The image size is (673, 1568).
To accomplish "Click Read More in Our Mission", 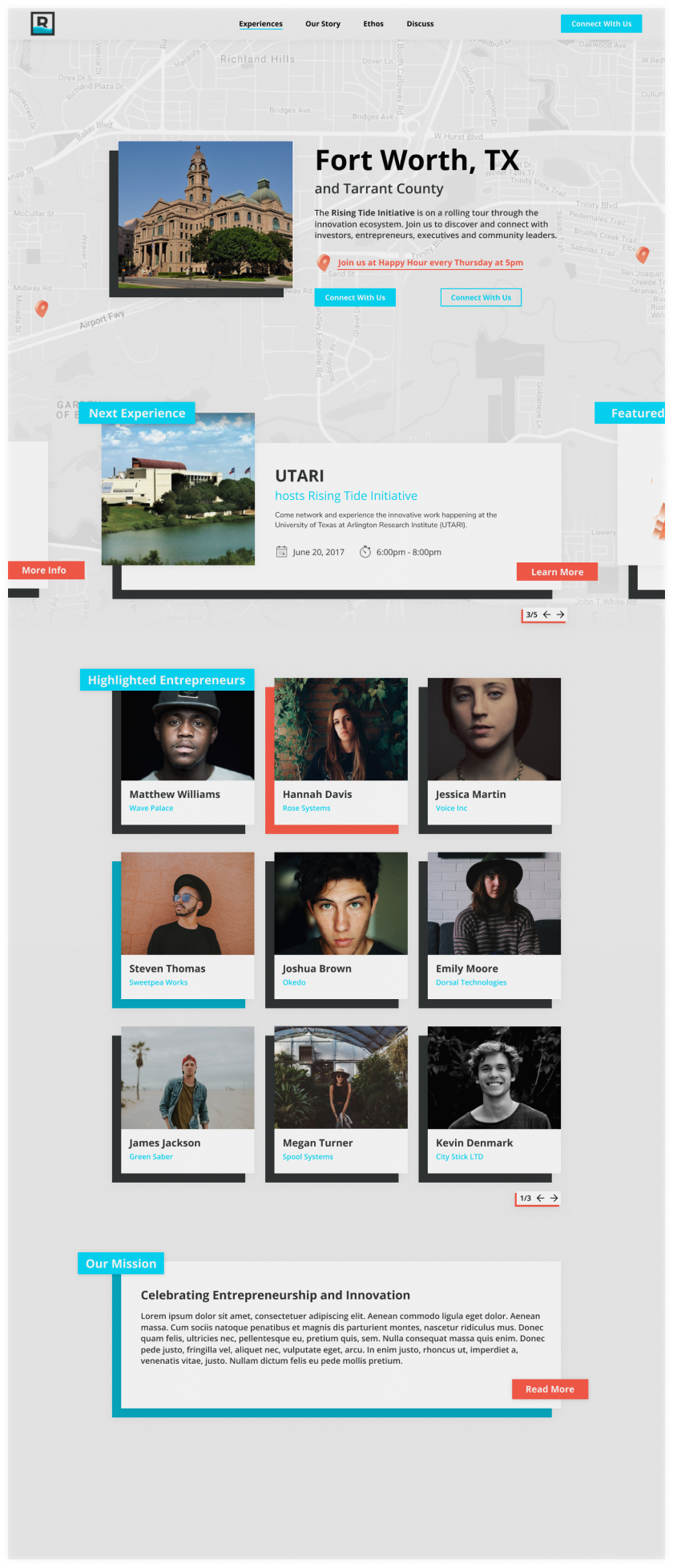I will point(550,1389).
